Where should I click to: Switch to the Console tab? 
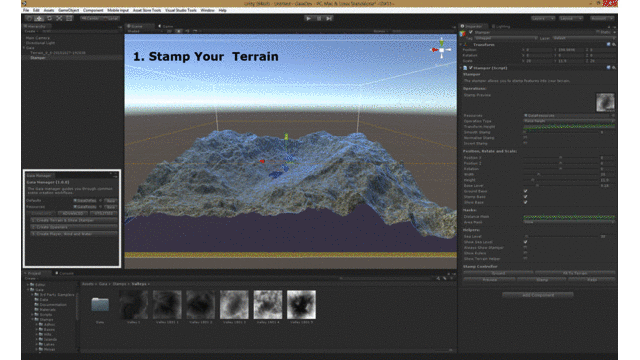pyautogui.click(x=64, y=273)
